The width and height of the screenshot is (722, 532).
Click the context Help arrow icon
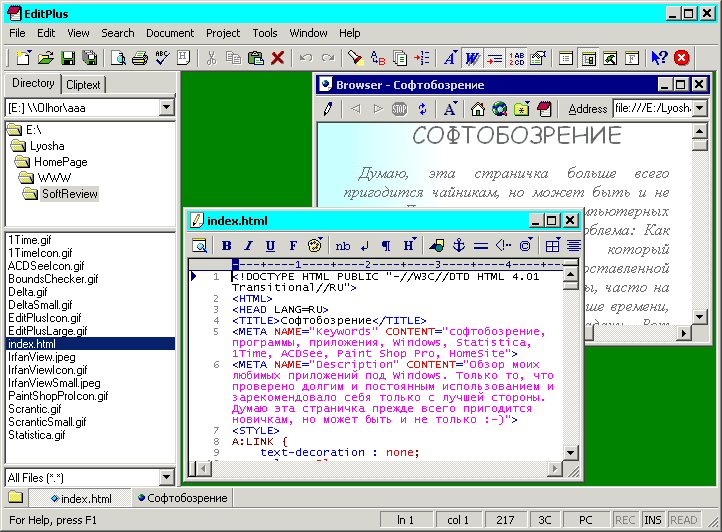coord(659,58)
